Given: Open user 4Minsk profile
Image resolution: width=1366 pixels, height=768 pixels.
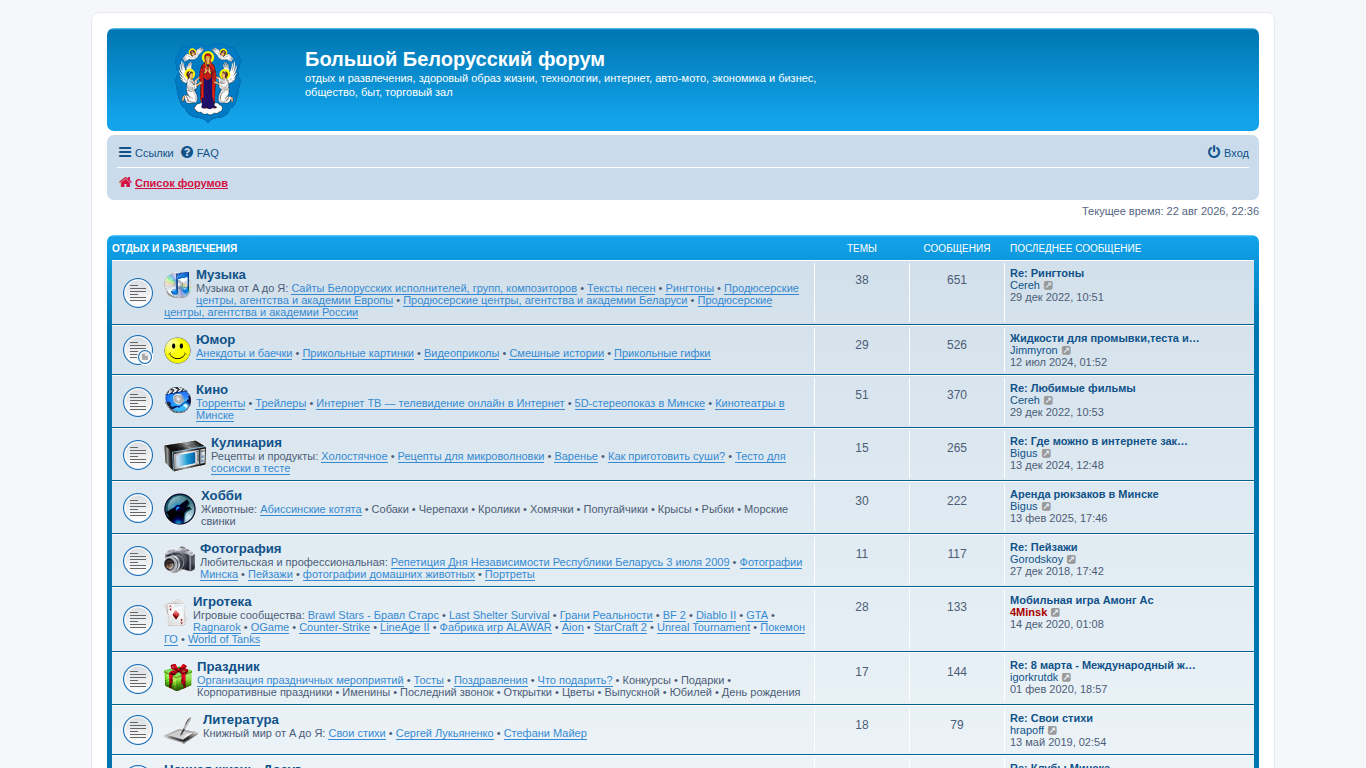Looking at the screenshot, I should 1029,612.
